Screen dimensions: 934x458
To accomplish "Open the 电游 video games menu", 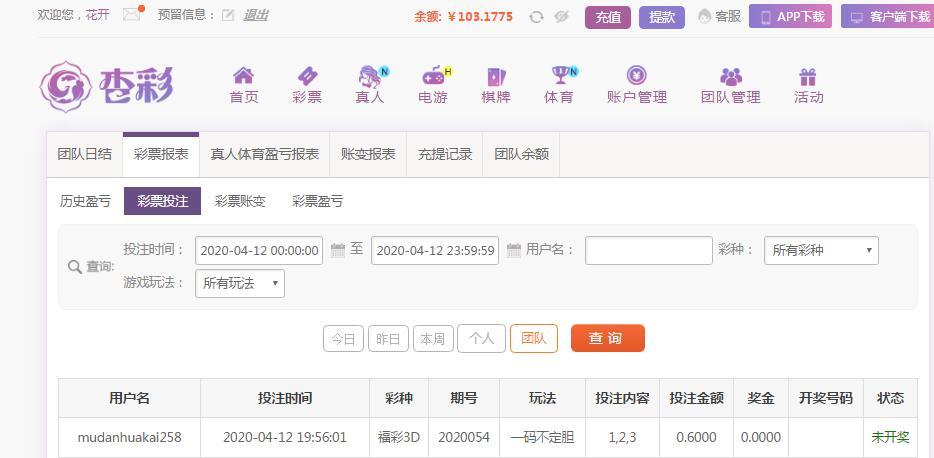I will coord(434,86).
